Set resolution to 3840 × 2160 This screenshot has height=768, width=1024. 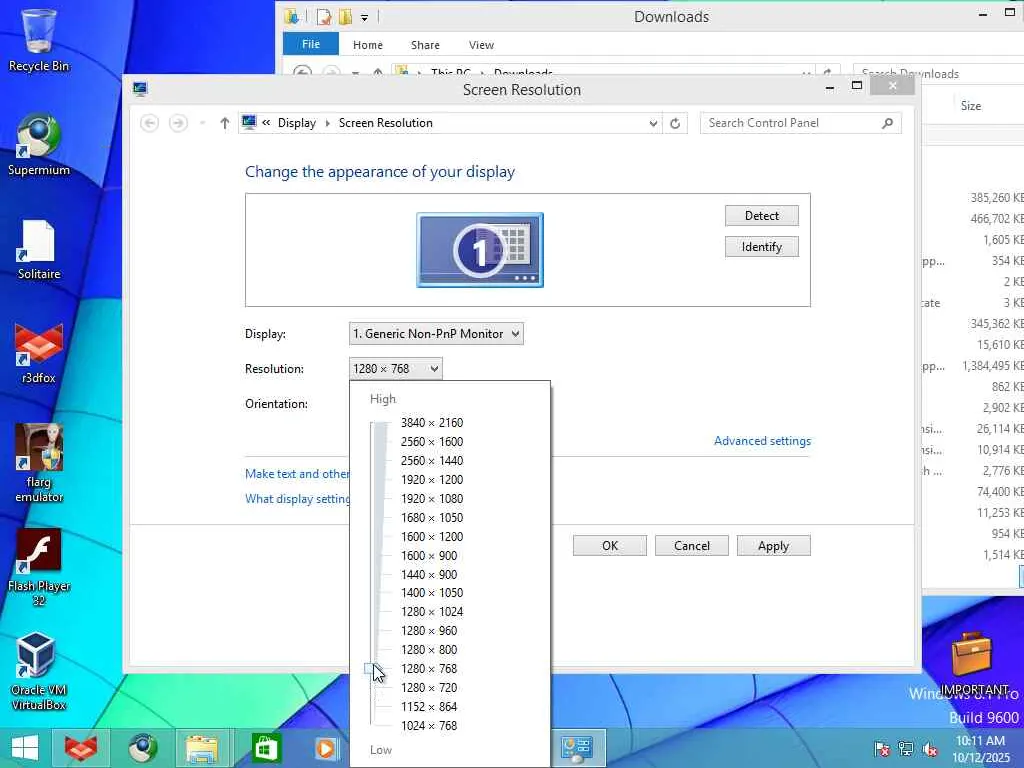[x=432, y=423]
